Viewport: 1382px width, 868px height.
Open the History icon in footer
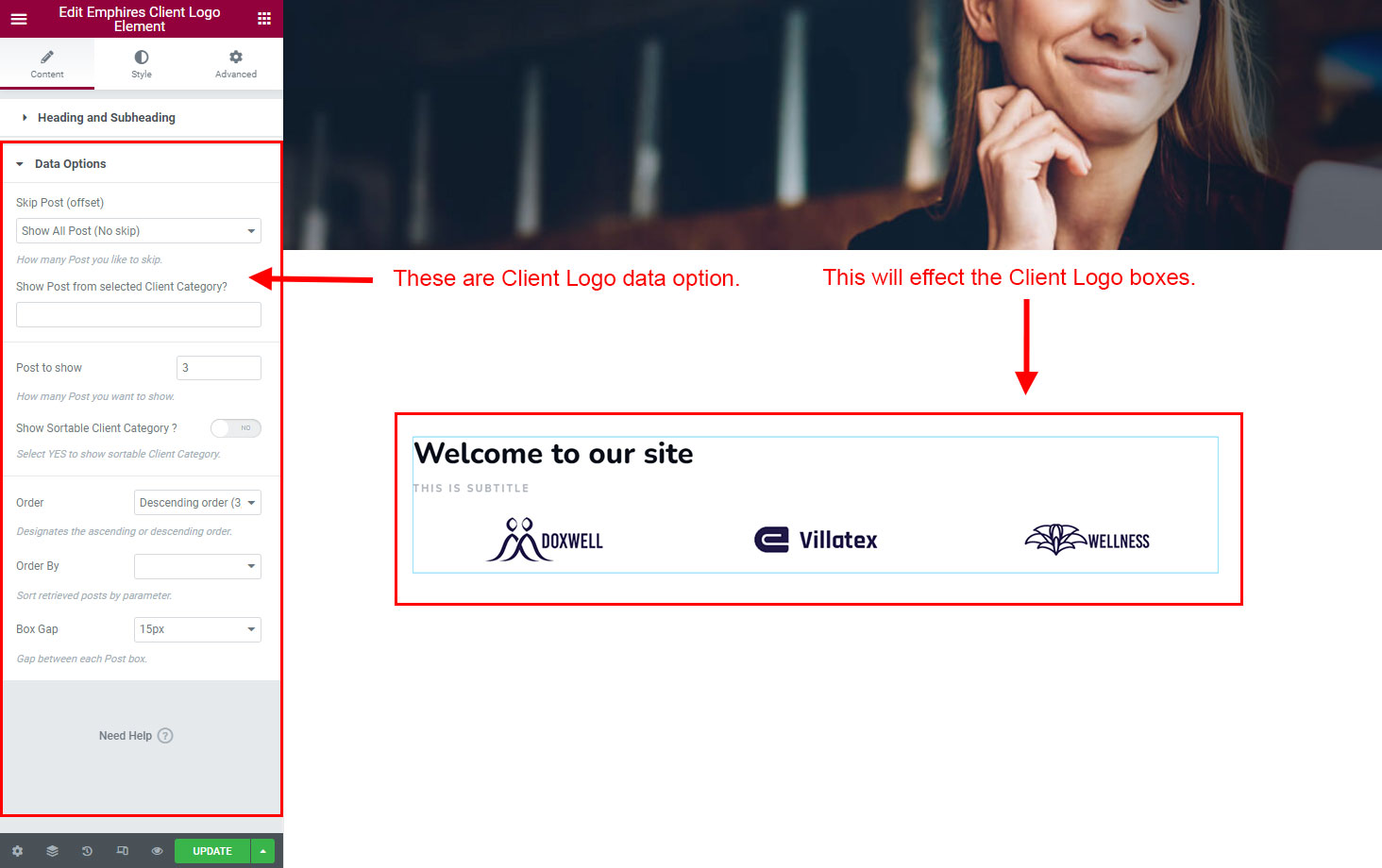(87, 851)
